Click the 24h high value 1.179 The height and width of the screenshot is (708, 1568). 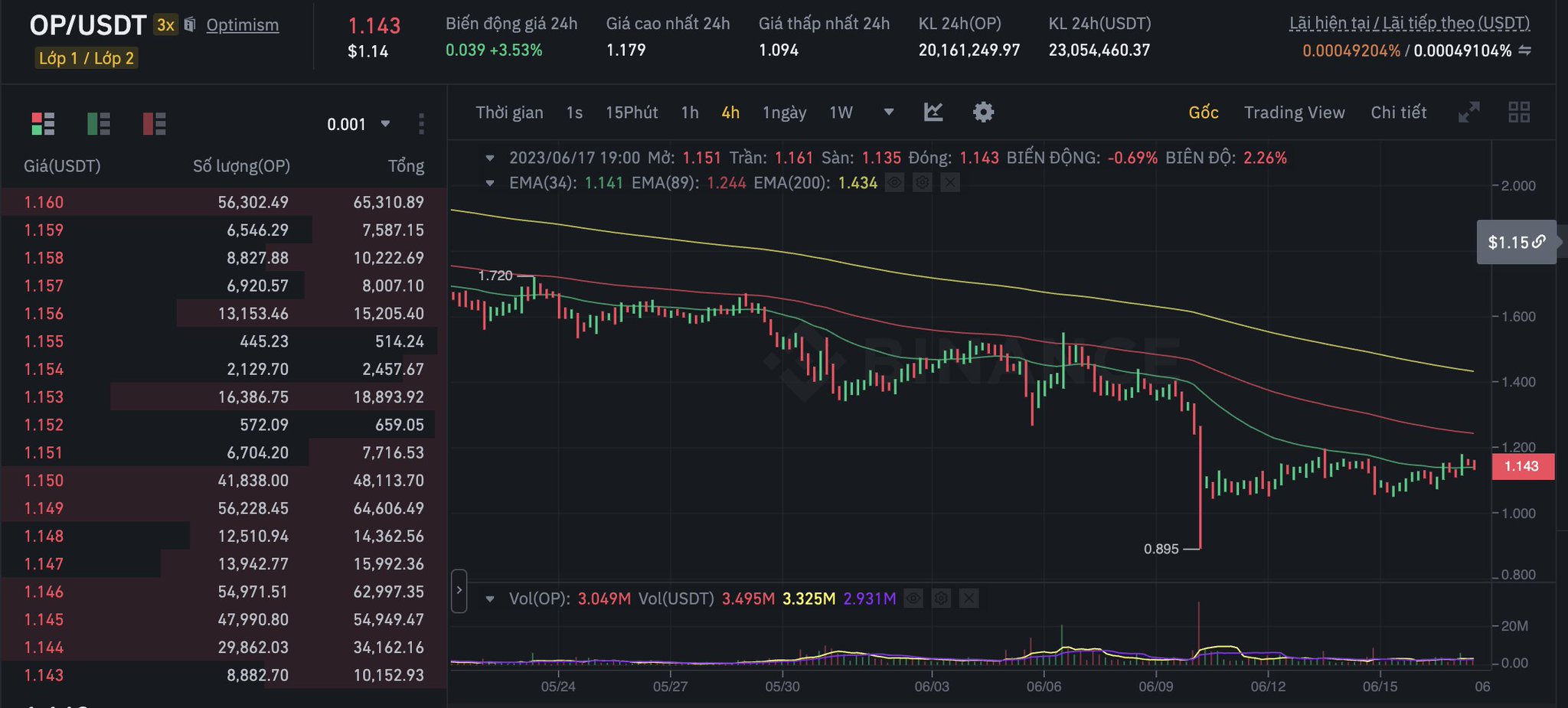[626, 50]
